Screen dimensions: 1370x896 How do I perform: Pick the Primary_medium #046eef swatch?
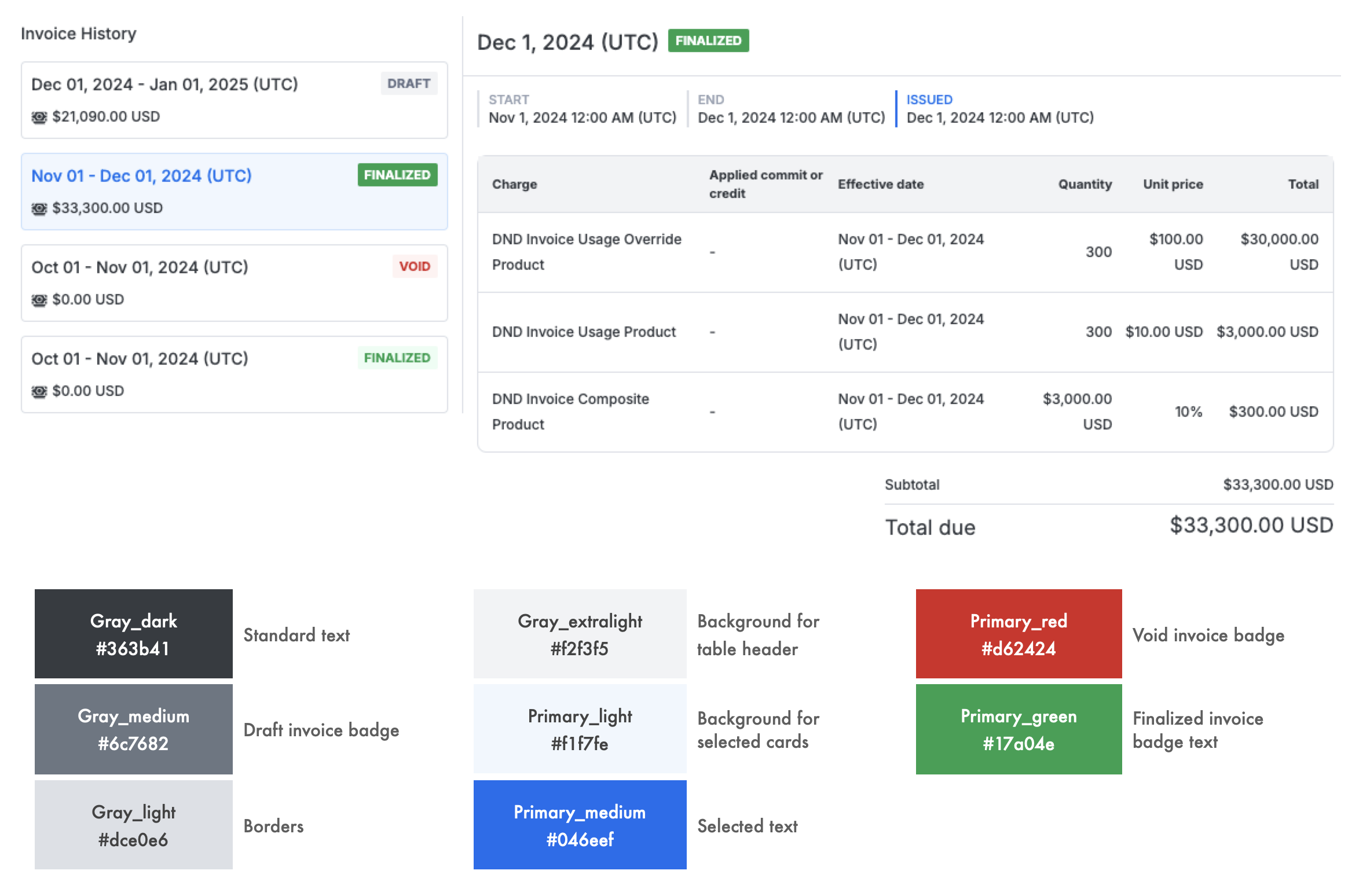click(x=580, y=825)
